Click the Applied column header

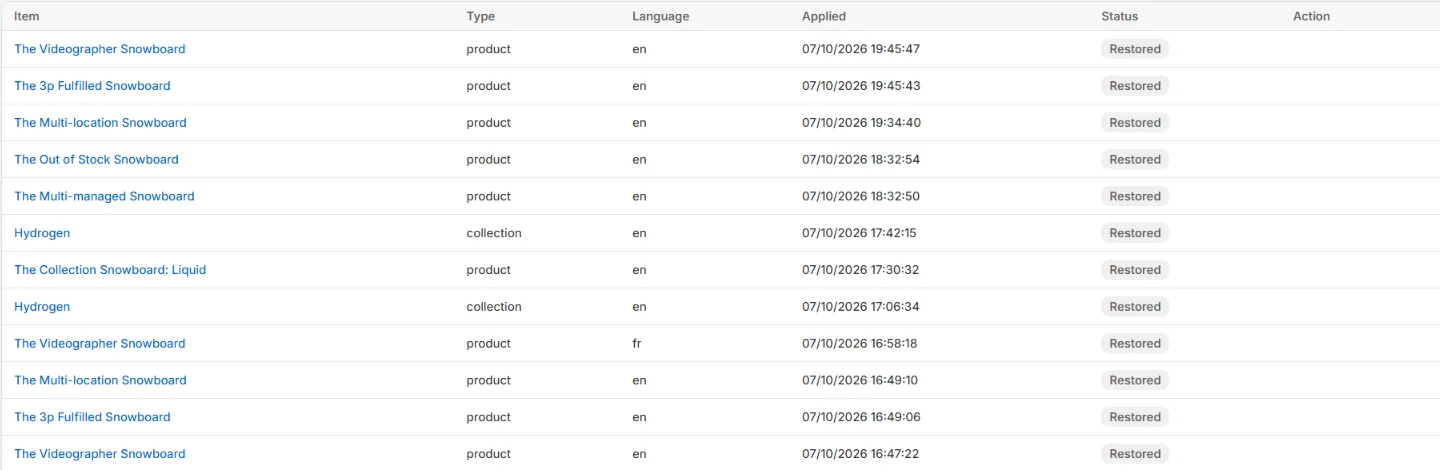(824, 17)
